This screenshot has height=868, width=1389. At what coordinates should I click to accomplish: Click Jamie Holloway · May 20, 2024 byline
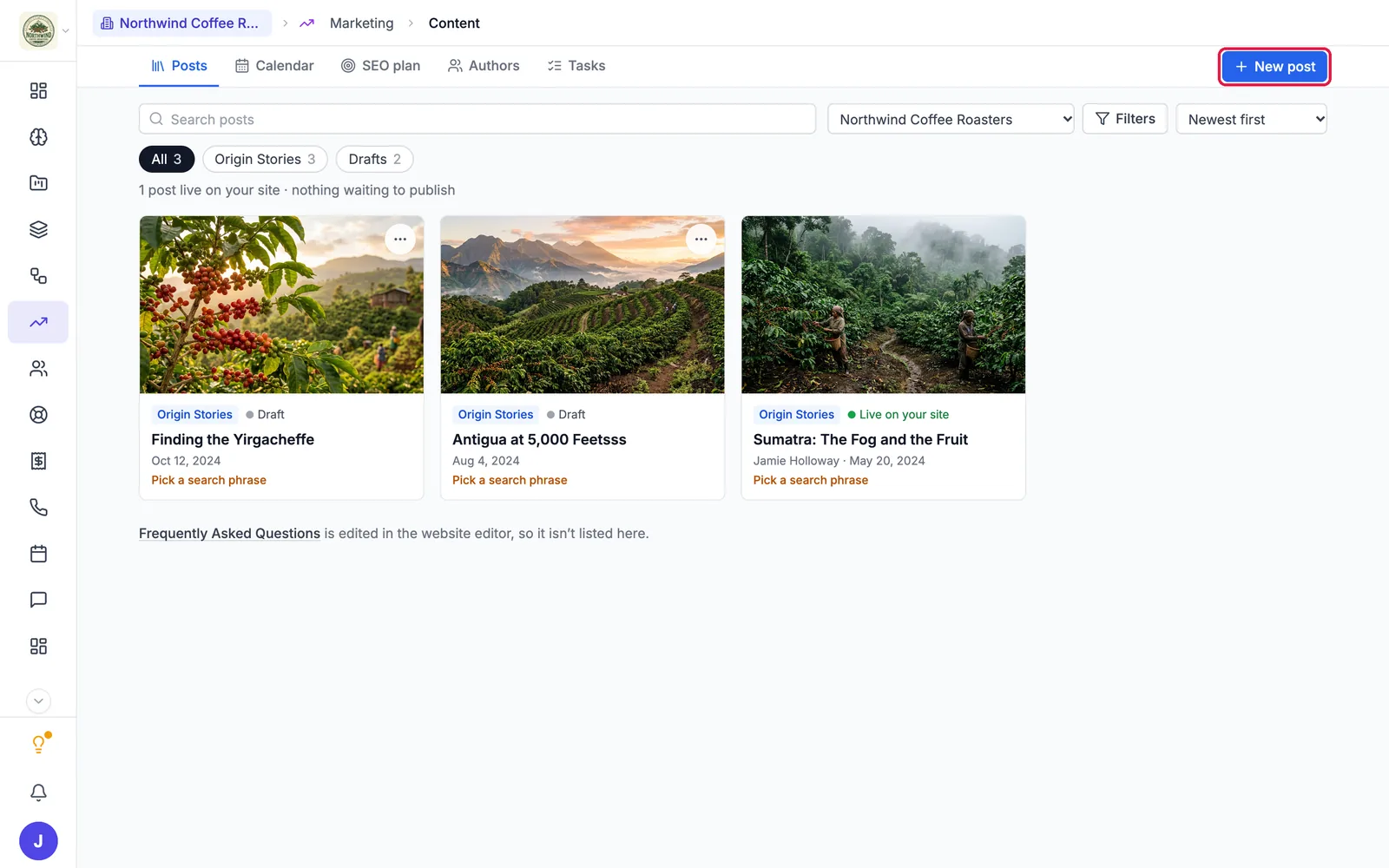[839, 461]
